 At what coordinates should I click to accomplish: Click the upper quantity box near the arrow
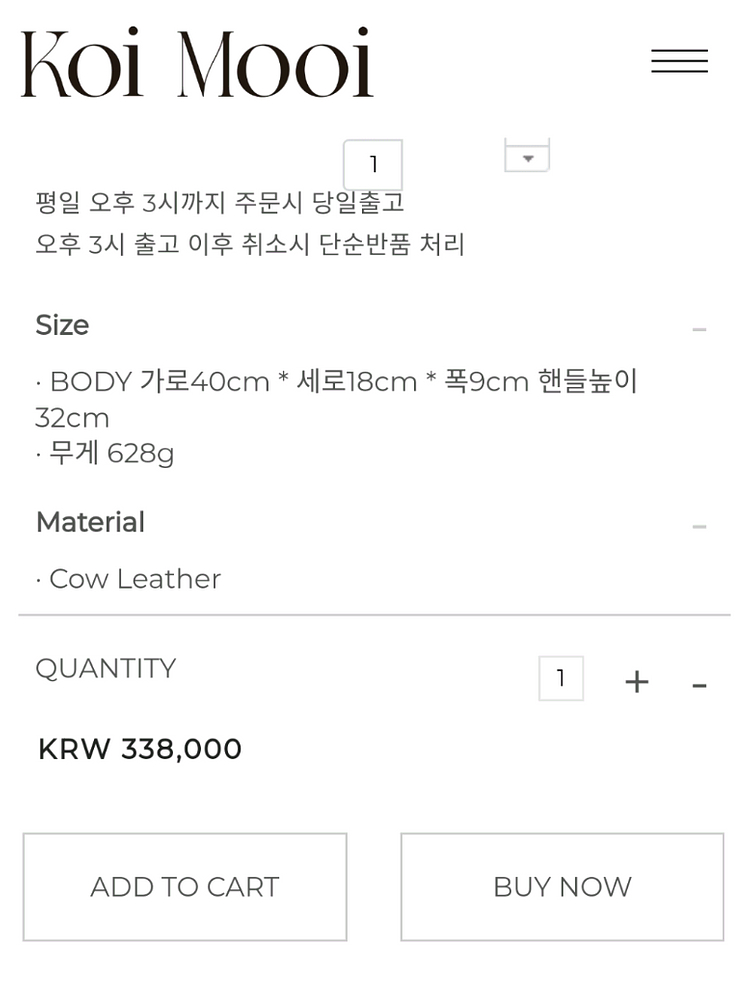[373, 164]
